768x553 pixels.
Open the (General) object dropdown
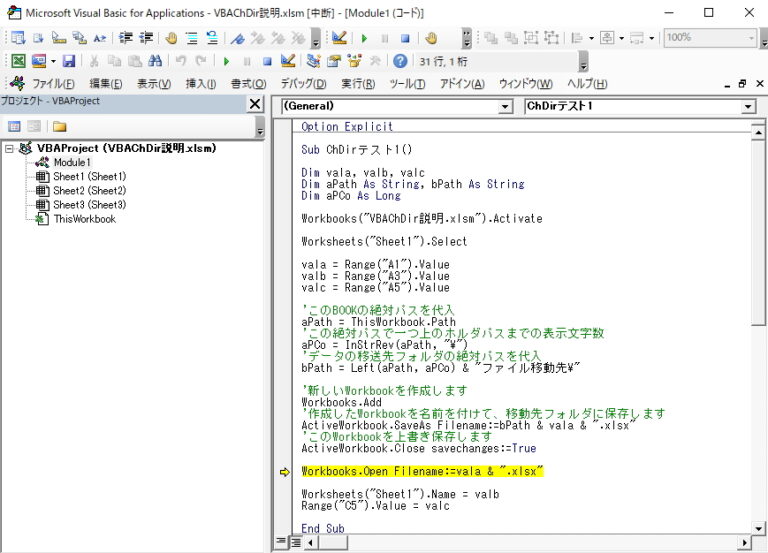point(505,106)
